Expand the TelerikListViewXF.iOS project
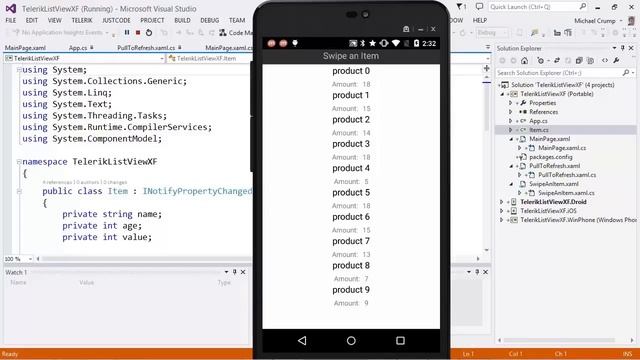Image resolution: width=640 pixels, height=360 pixels. click(x=502, y=211)
